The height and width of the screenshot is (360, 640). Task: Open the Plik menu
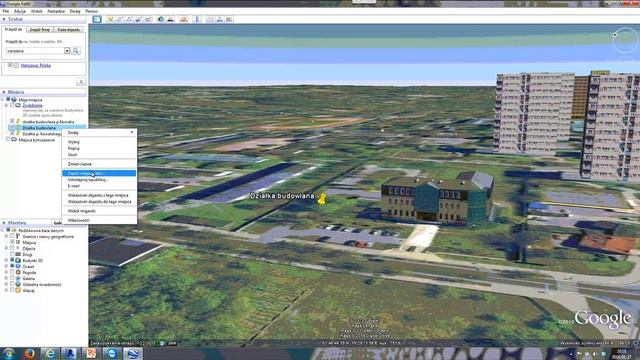6,11
